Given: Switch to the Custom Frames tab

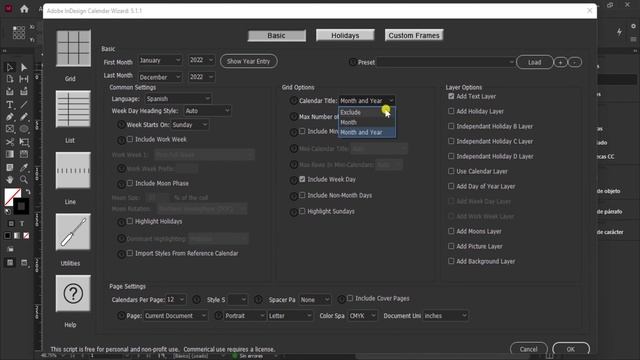Looking at the screenshot, I should coord(414,36).
